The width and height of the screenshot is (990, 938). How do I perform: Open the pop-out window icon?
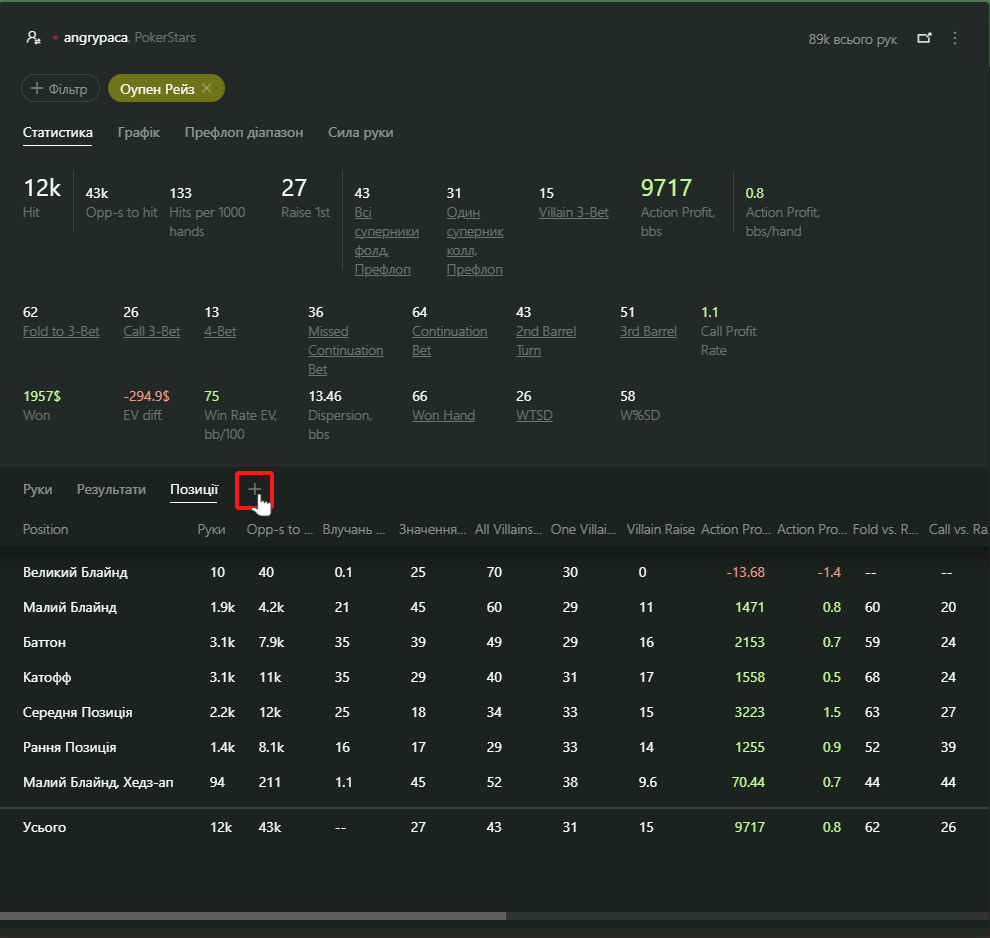click(924, 38)
